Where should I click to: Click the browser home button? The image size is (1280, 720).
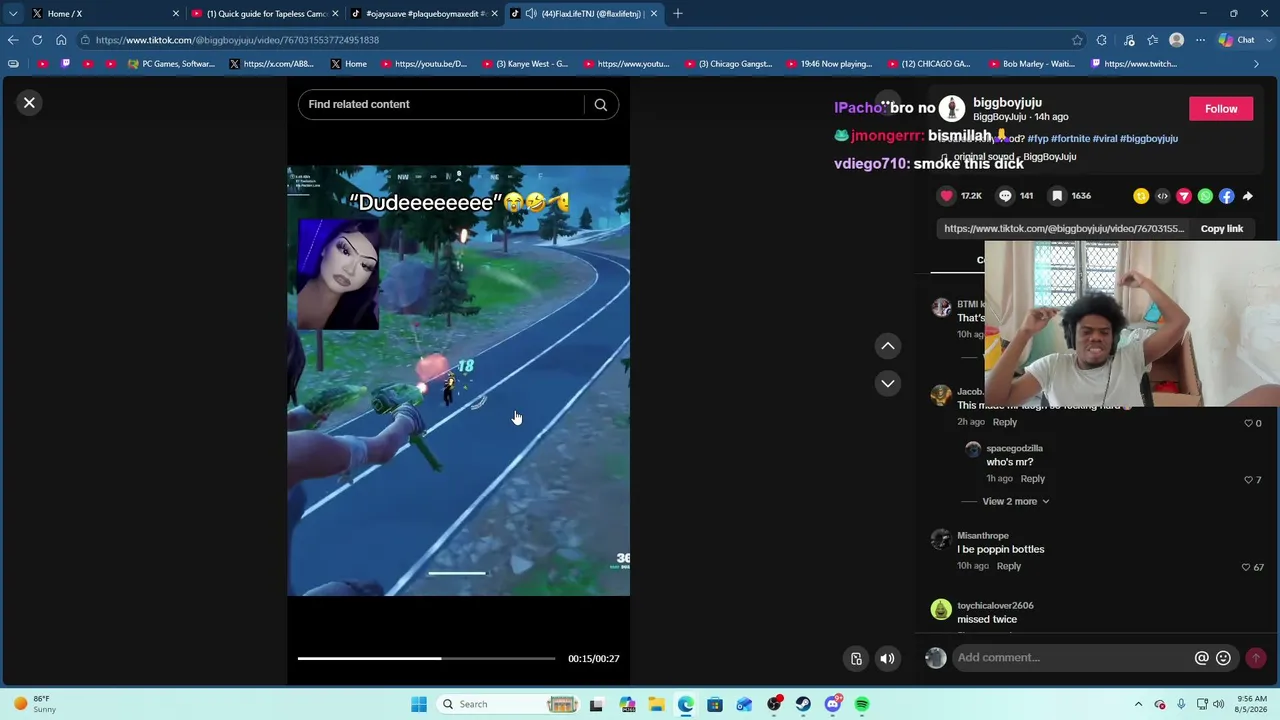click(61, 40)
